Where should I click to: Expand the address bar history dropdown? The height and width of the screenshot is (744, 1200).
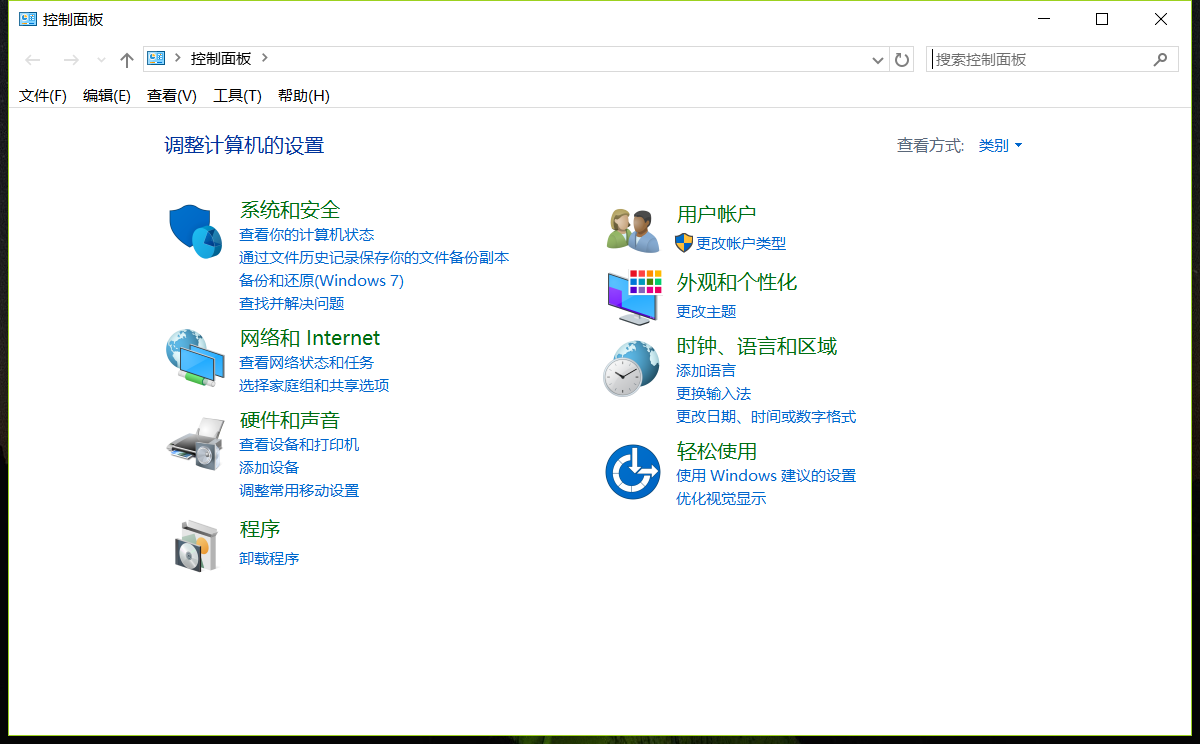878,60
